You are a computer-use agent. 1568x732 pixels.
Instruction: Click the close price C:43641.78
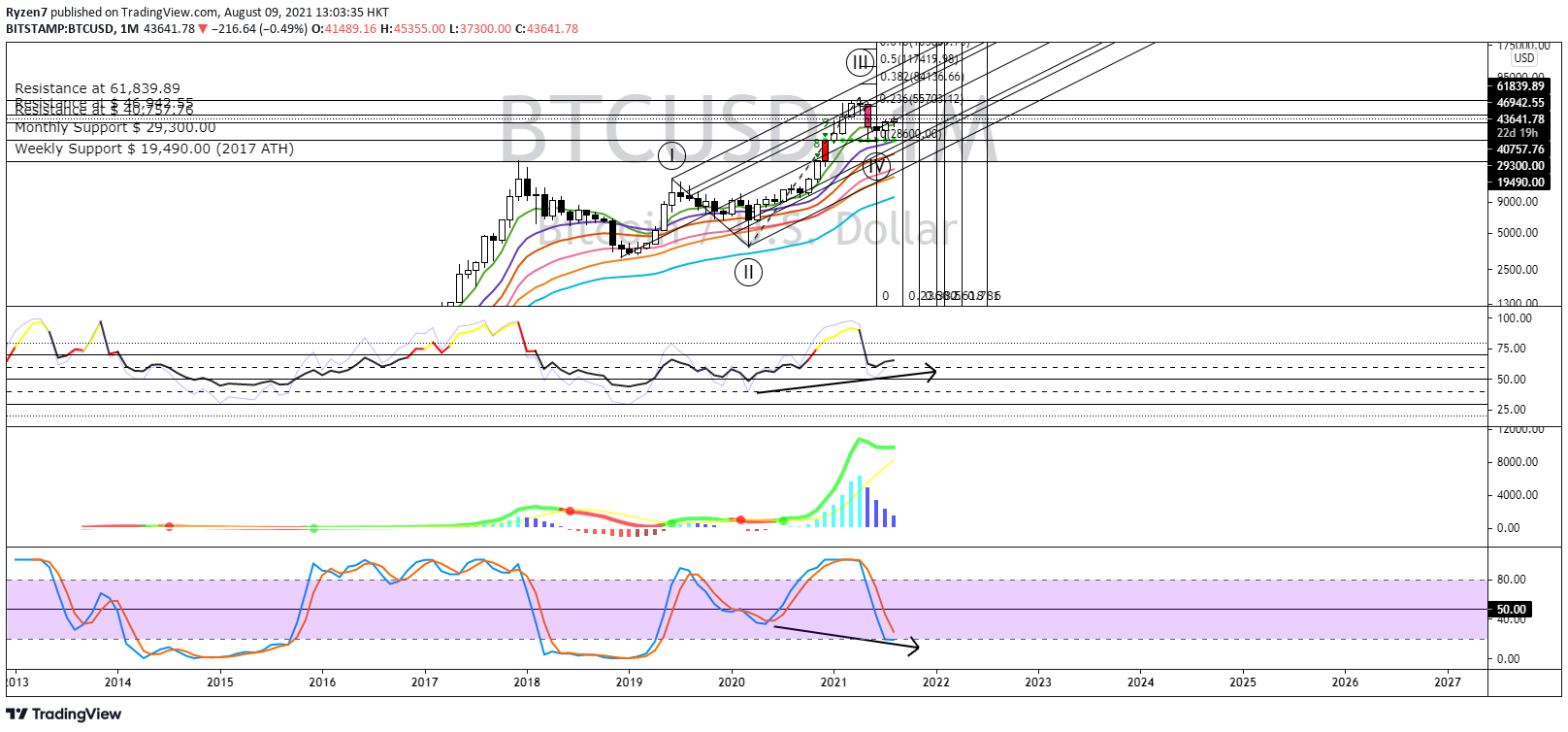pos(546,29)
